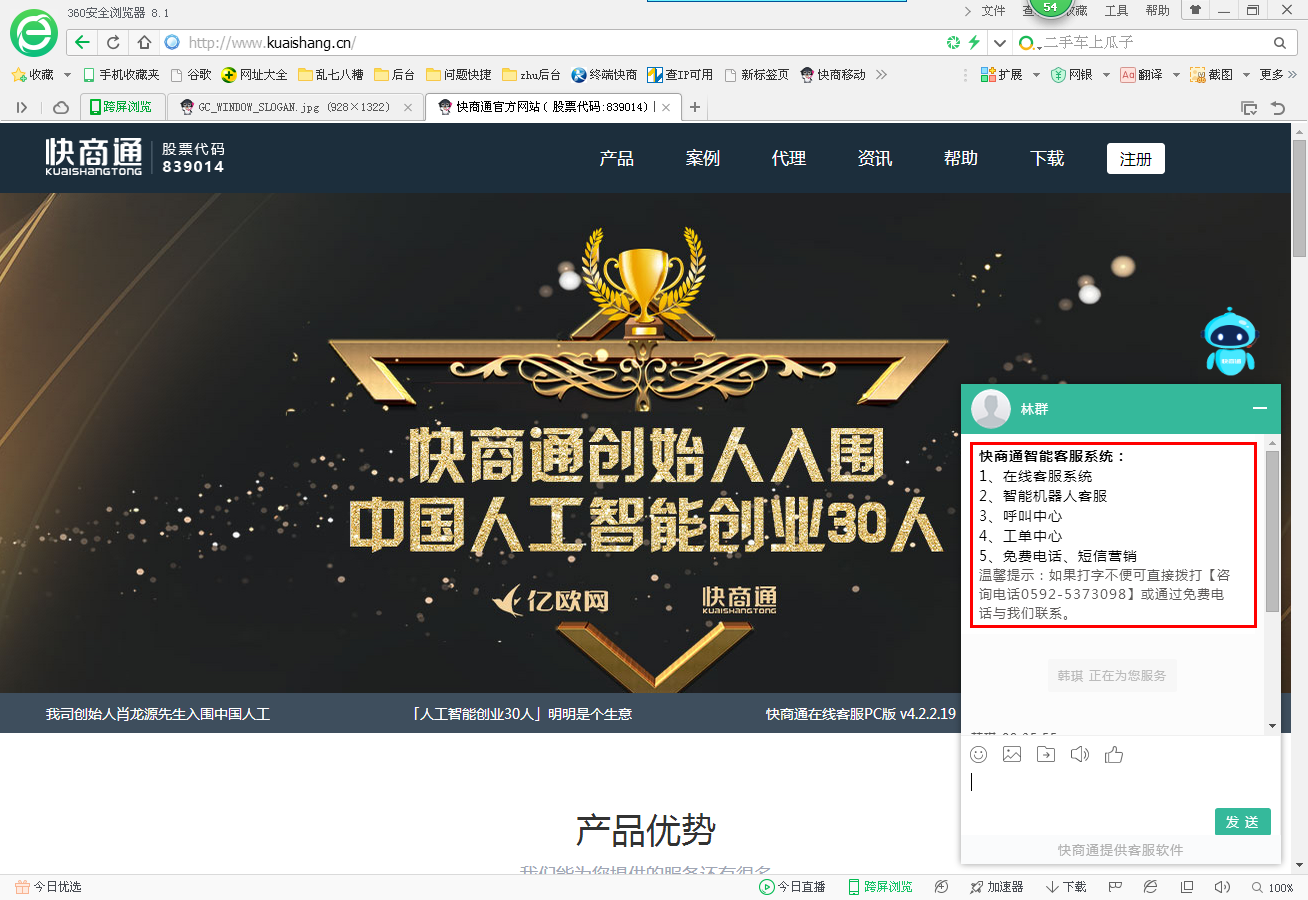Expand the address bar history dropdown

(1000, 43)
